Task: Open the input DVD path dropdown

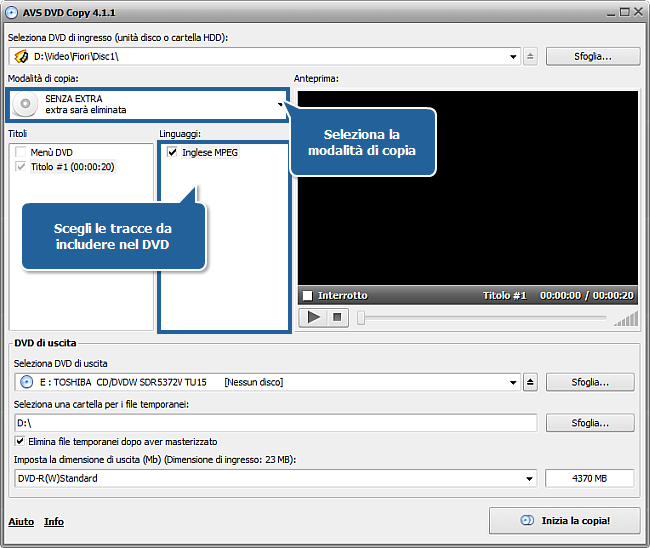Action: (x=513, y=57)
